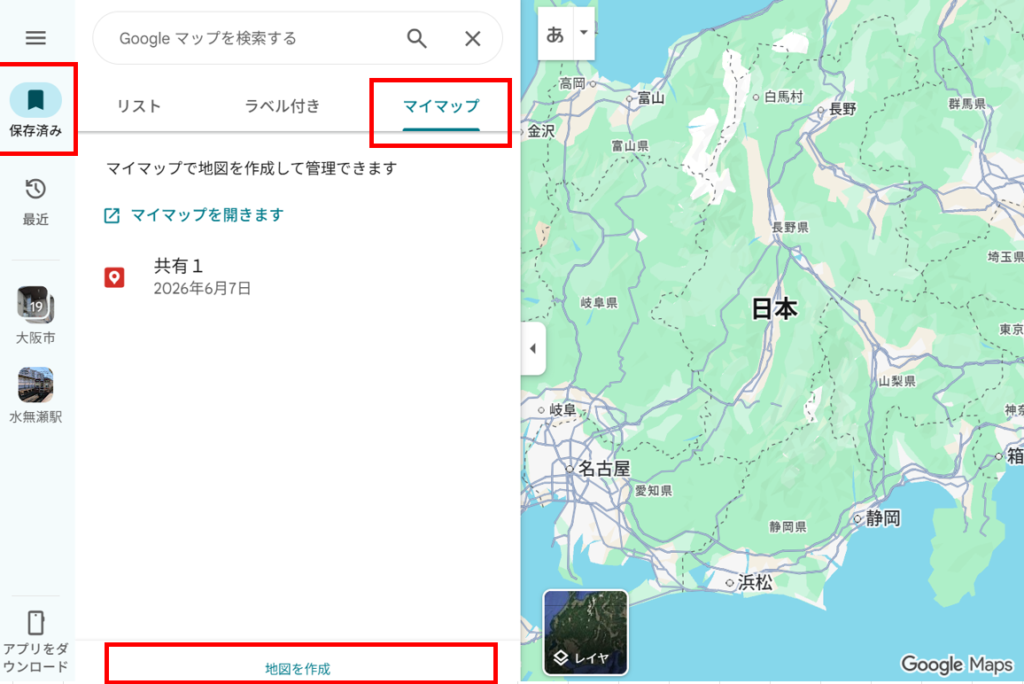
Task: Open the 大阪市 recent place thumbnail
Action: pyautogui.click(x=35, y=315)
